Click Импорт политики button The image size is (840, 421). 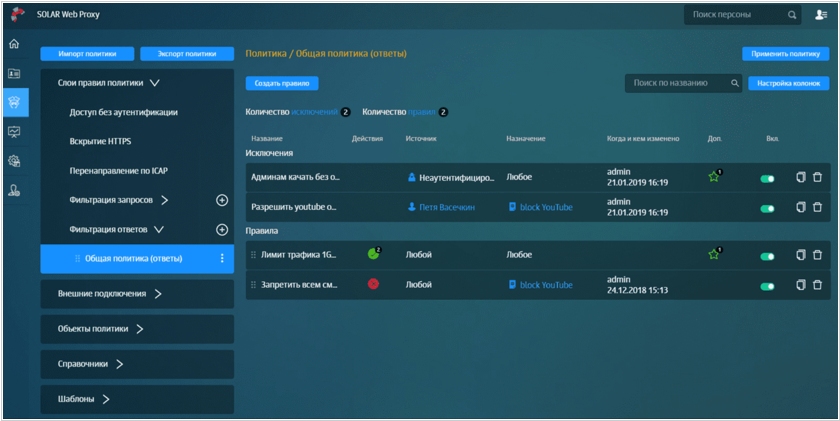pos(87,54)
